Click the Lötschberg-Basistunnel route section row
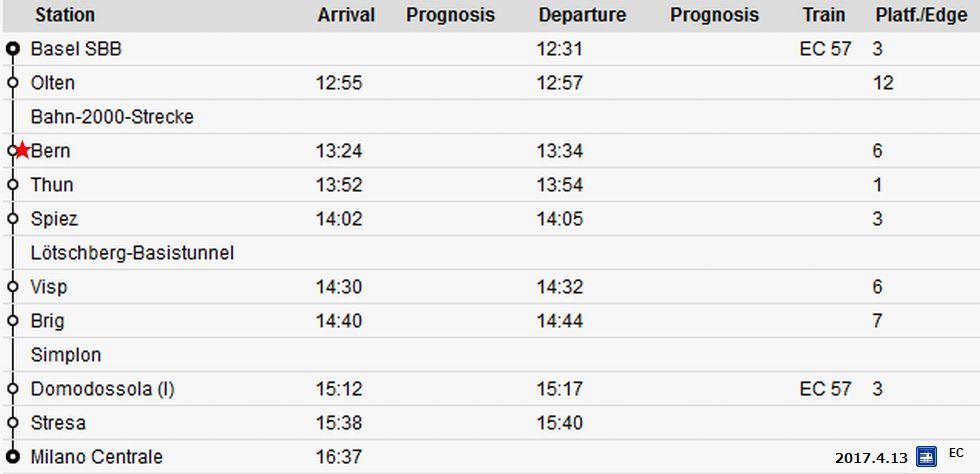This screenshot has height=474, width=980. 490,253
